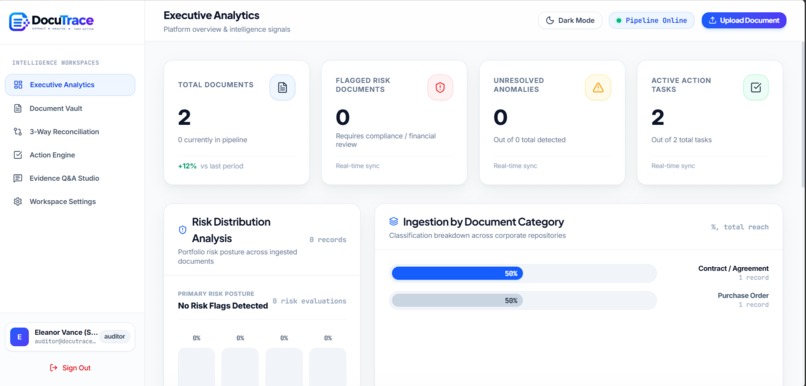
Task: Click the Eleanor Vance user name
Action: [66, 332]
